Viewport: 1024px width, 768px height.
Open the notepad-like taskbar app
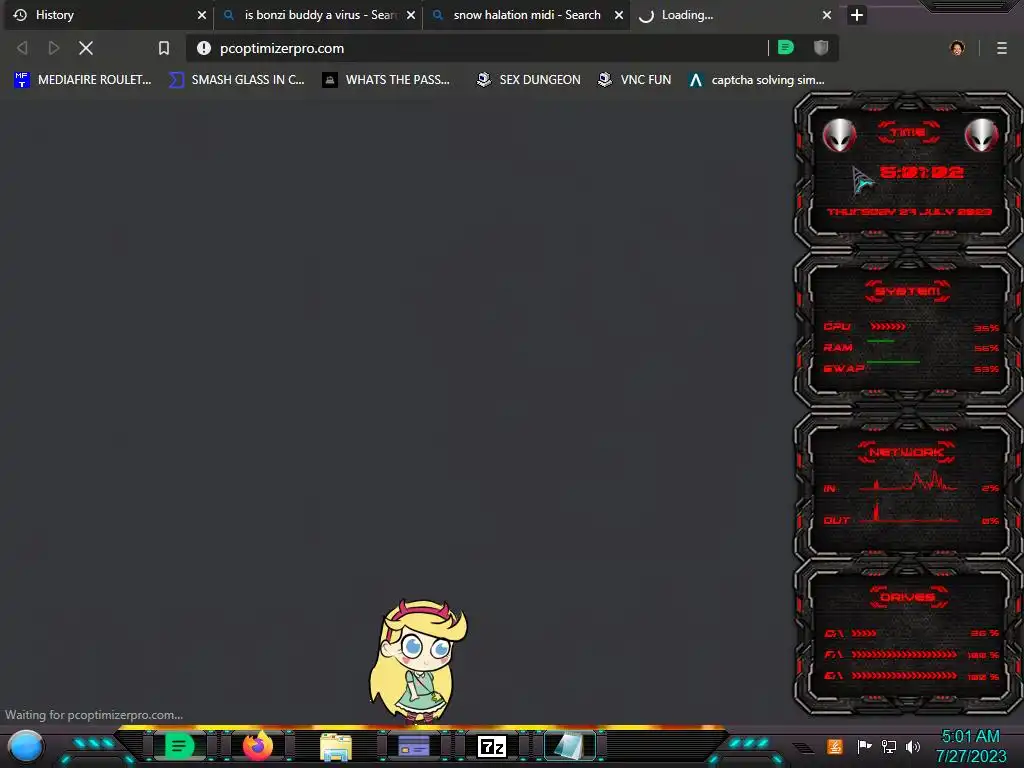click(569, 746)
